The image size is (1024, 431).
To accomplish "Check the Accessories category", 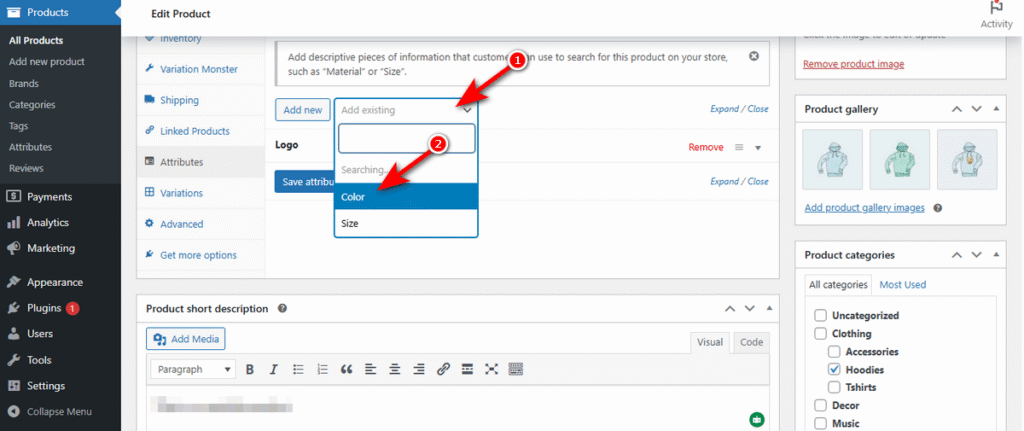I will [x=834, y=351].
